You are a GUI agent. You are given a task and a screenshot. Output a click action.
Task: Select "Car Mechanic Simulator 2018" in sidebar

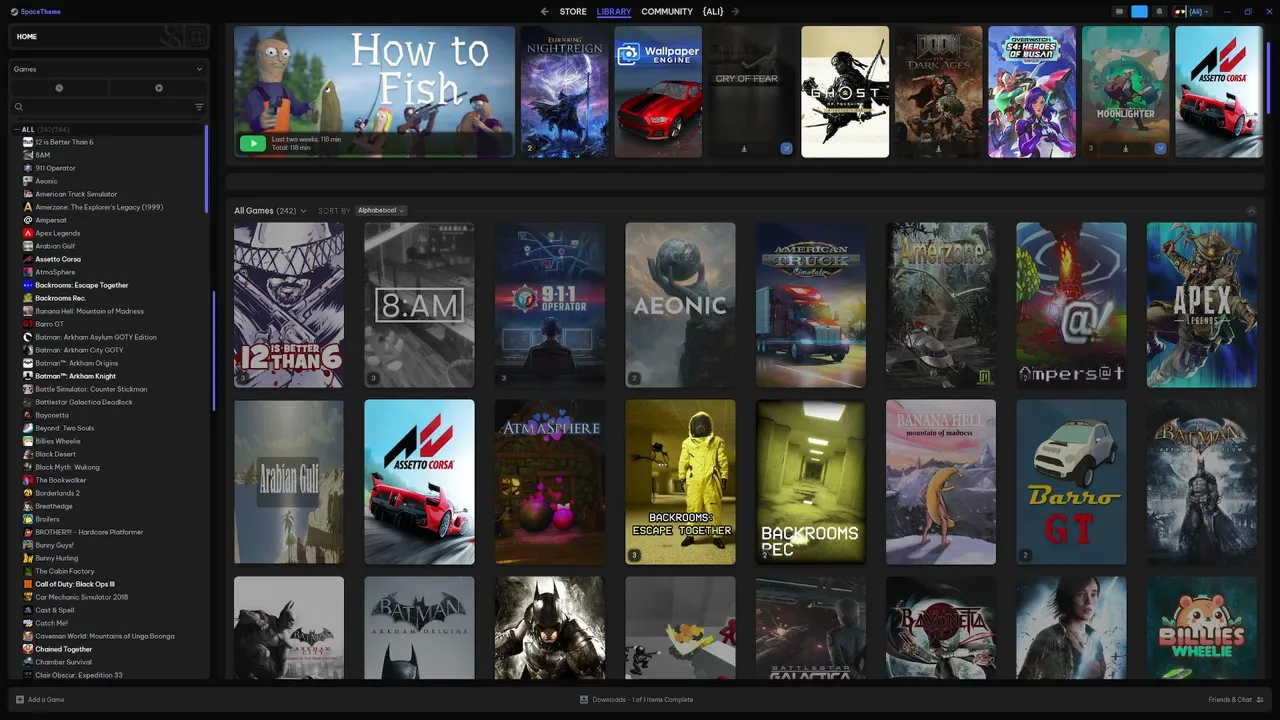pos(82,597)
